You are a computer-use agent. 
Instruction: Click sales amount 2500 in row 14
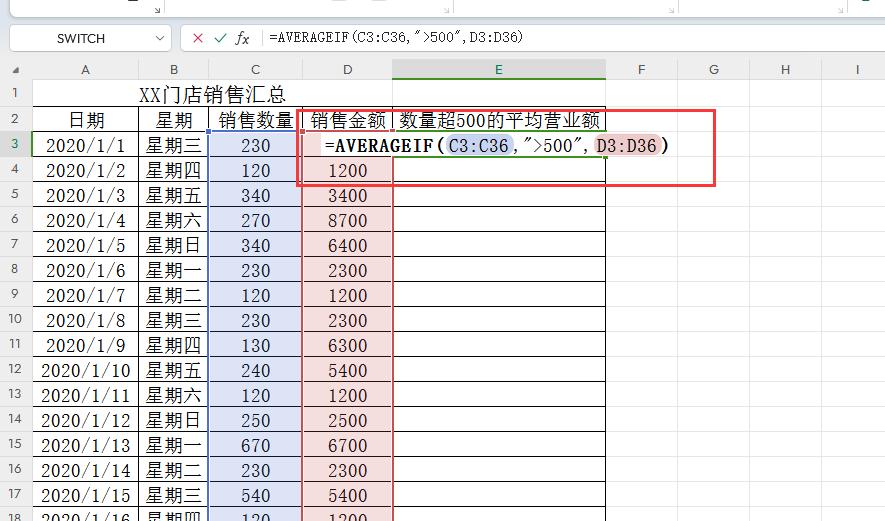(x=348, y=420)
